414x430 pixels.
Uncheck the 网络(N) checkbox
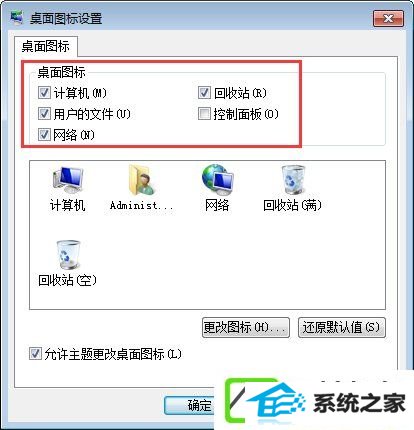click(44, 135)
